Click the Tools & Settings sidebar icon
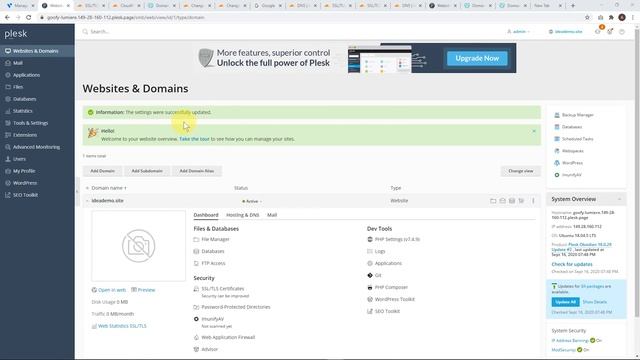This screenshot has width=640, height=360. pos(8,123)
